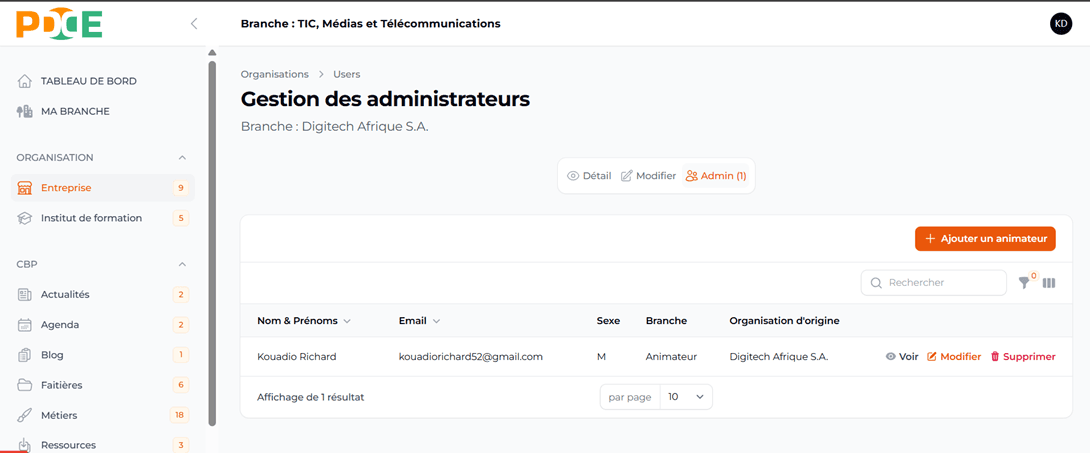Viewport: 1090px width, 453px height.
Task: Click the Actualités newspaper icon
Action: (x=24, y=295)
